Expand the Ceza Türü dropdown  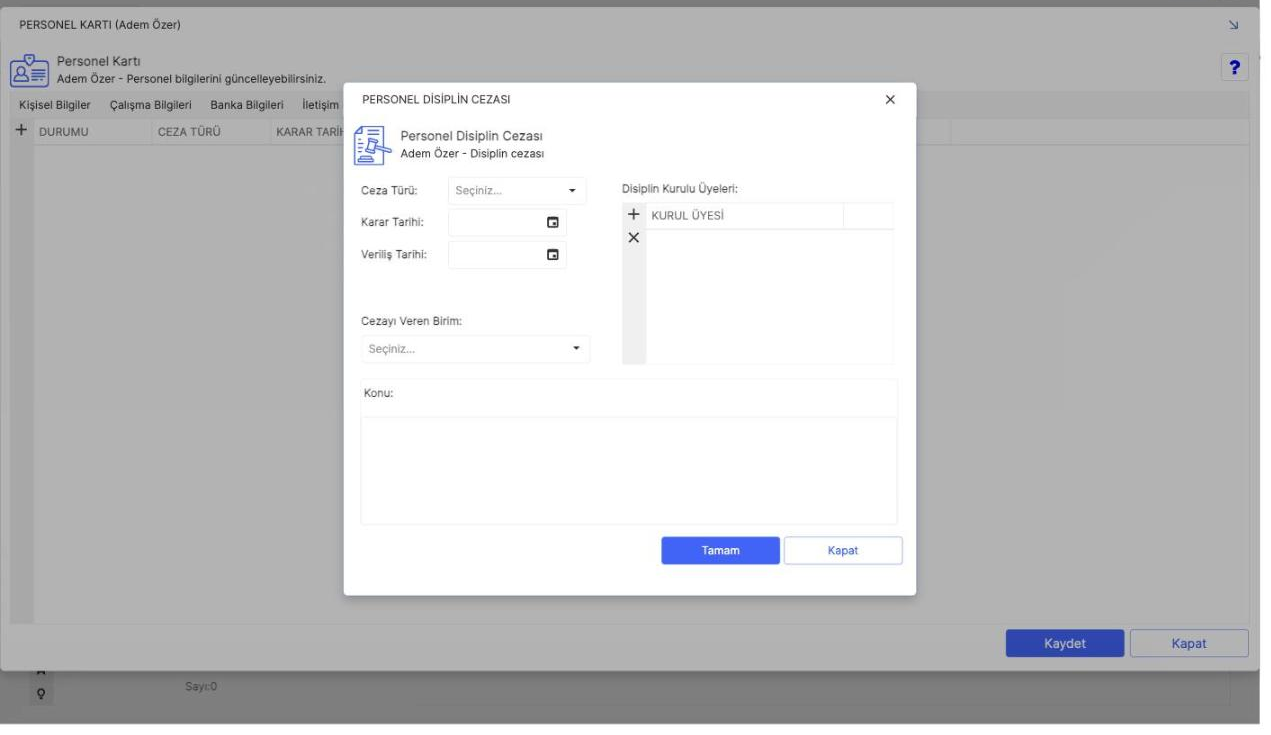[572, 190]
